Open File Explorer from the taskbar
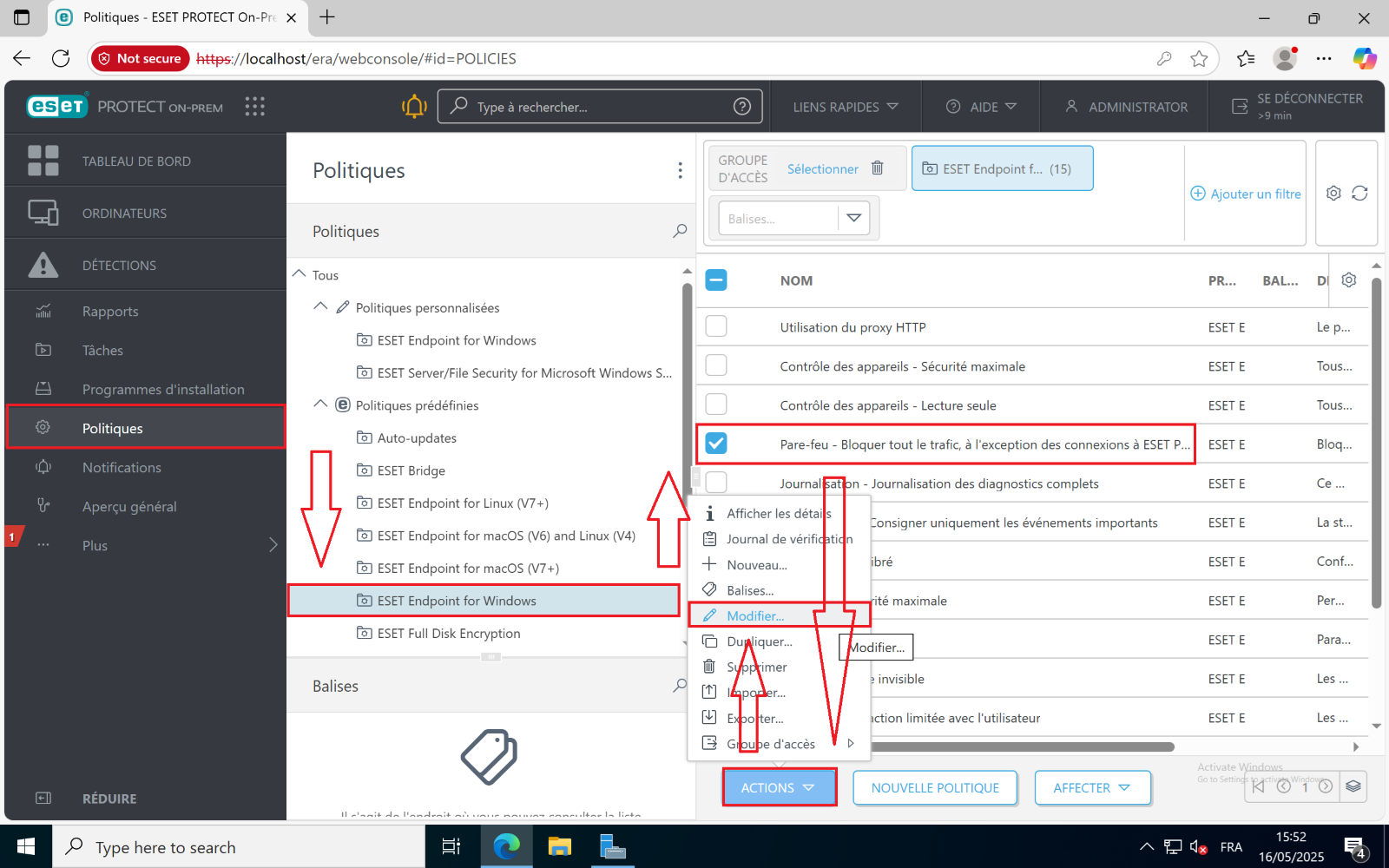 point(560,846)
